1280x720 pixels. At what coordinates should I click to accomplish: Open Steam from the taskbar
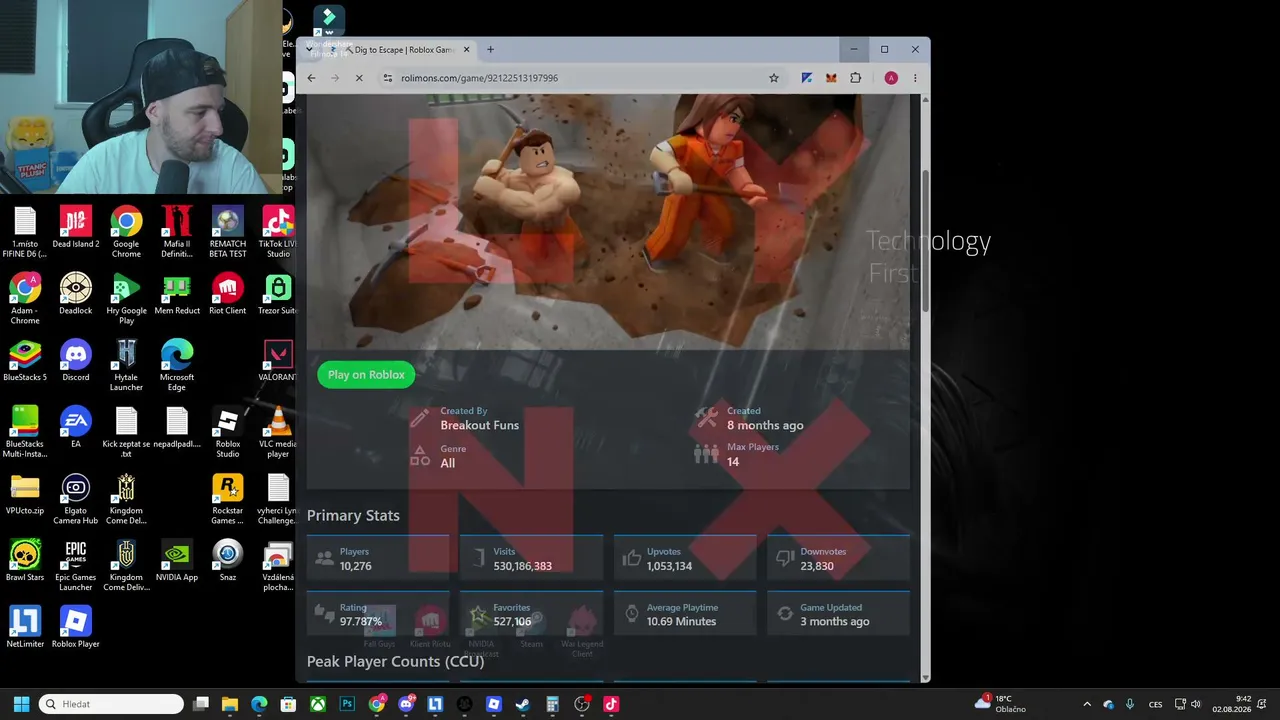click(523, 704)
